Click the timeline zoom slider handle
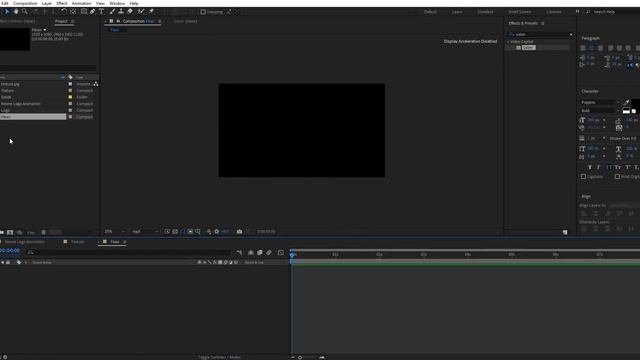The width and height of the screenshot is (640, 360). pos(300,357)
